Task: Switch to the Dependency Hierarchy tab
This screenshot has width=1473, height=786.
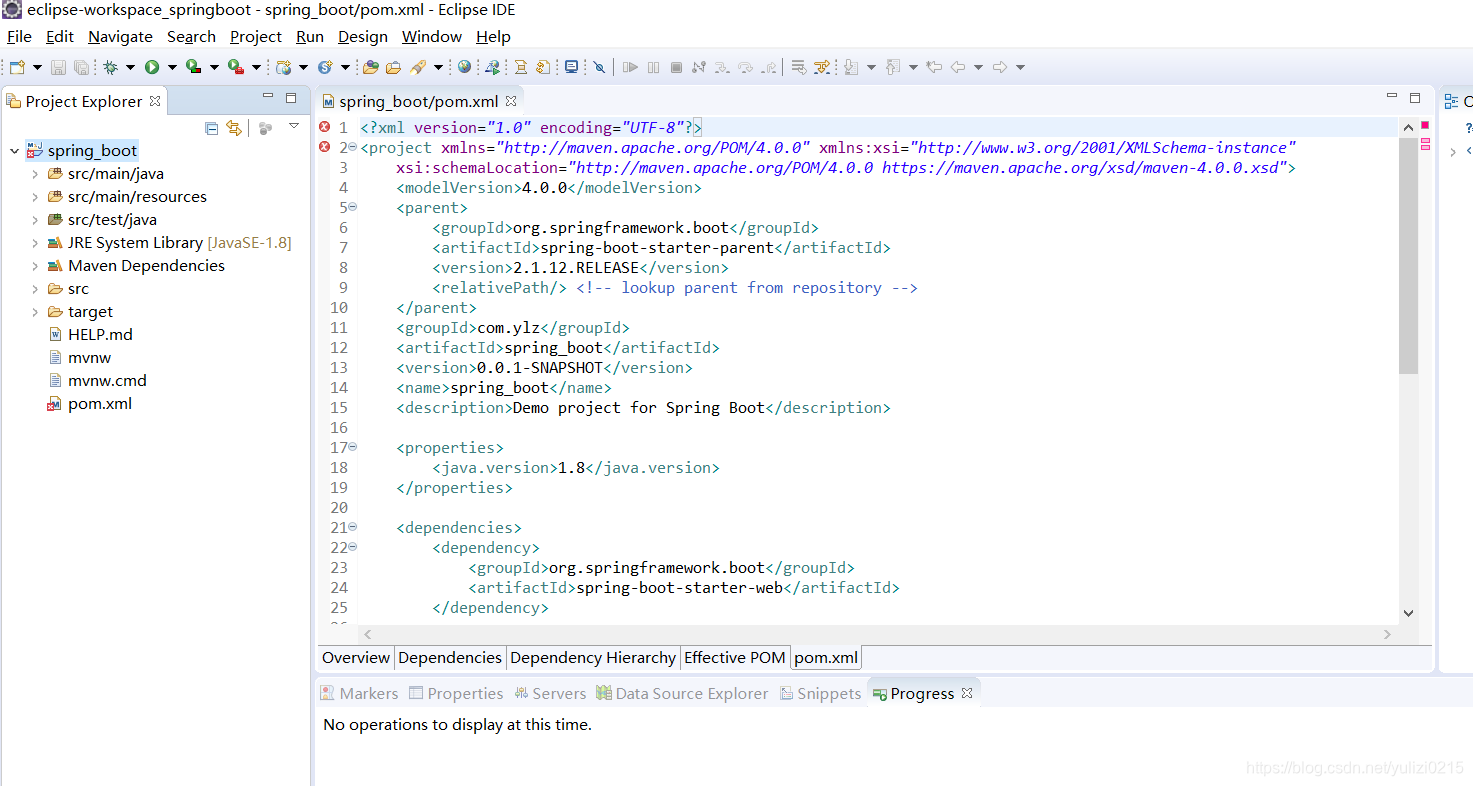Action: pos(593,658)
